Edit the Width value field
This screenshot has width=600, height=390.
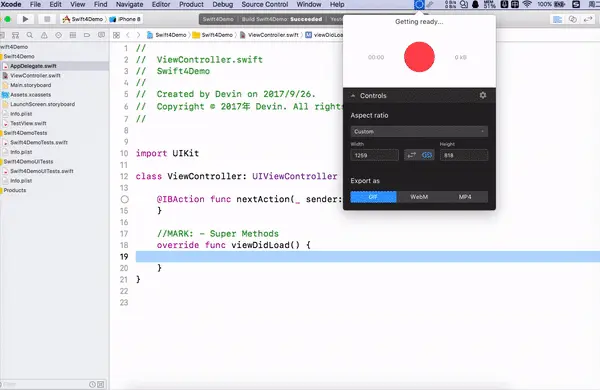[x=375, y=155]
